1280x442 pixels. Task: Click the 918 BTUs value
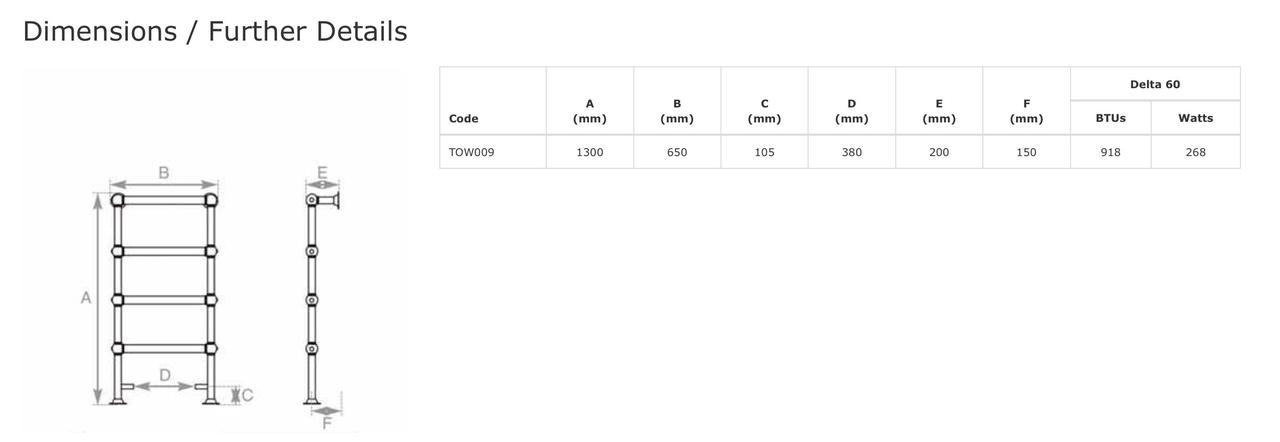pyautogui.click(x=1110, y=152)
